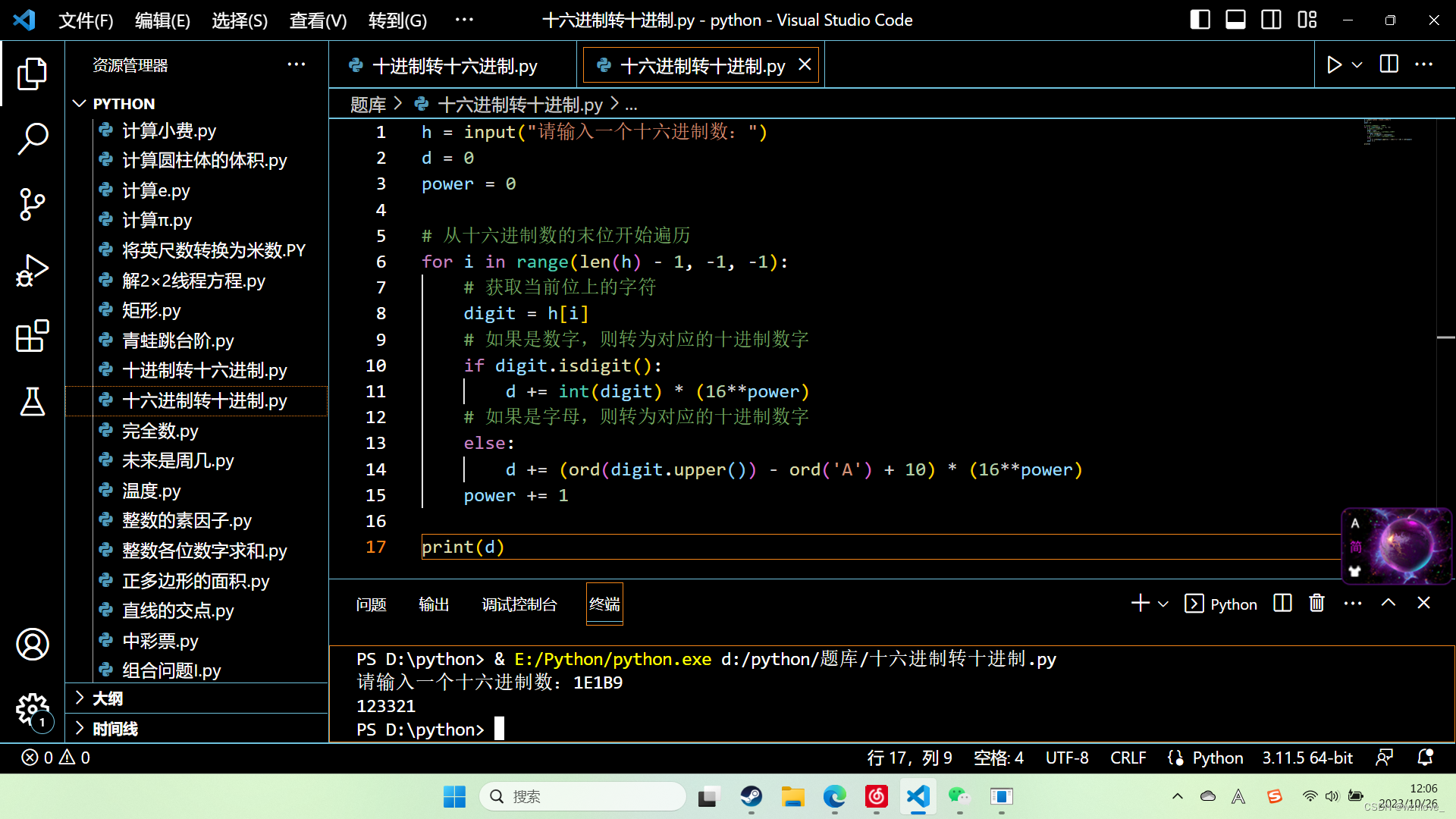Open notifications bell in status bar
Viewport: 1456px width, 819px height.
point(1425,758)
